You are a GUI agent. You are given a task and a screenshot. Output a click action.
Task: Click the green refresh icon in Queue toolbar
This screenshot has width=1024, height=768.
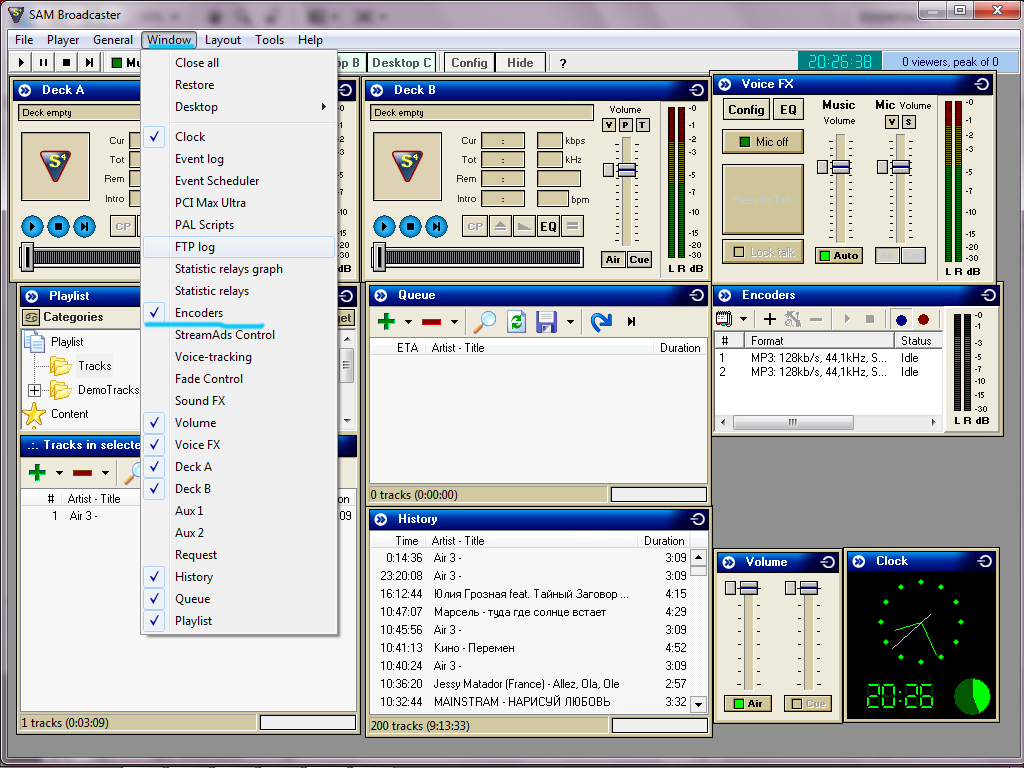516,322
